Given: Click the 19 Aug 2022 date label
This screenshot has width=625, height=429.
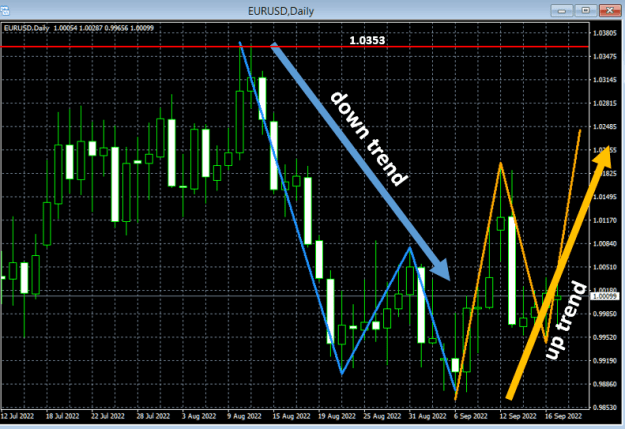Looking at the screenshot, I should 336,417.
